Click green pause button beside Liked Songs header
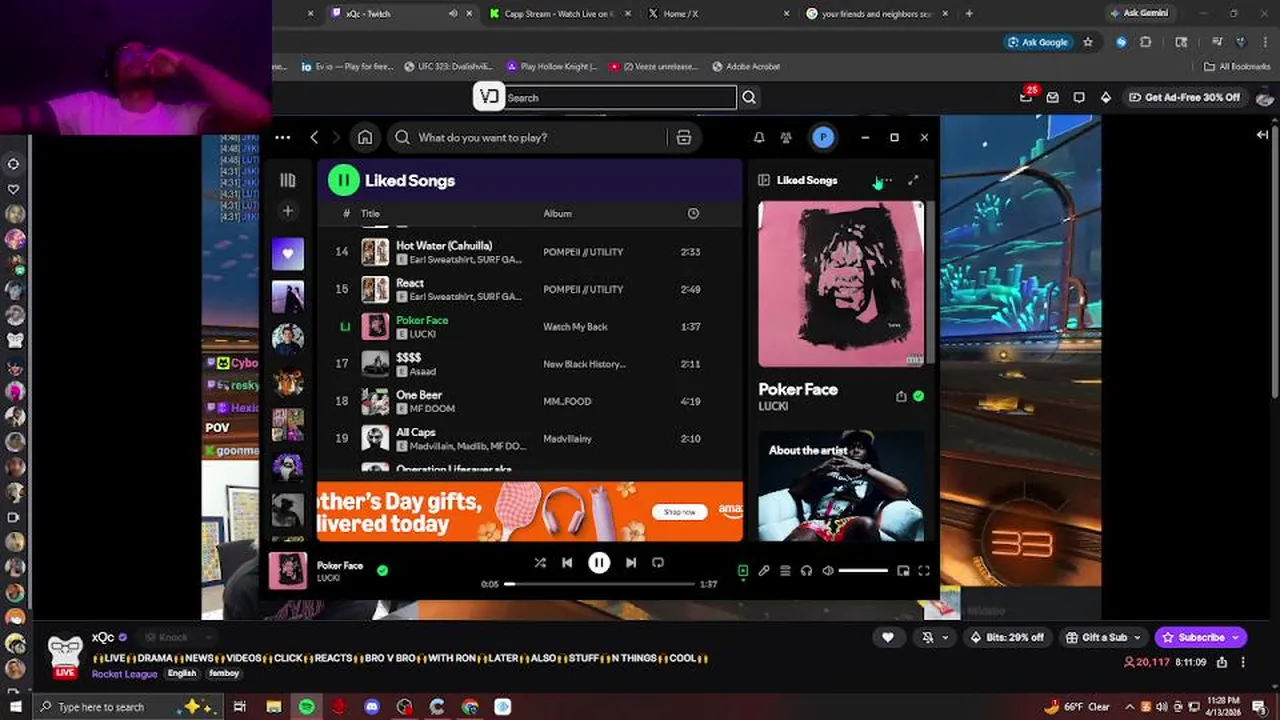This screenshot has width=1280, height=720. pos(343,180)
